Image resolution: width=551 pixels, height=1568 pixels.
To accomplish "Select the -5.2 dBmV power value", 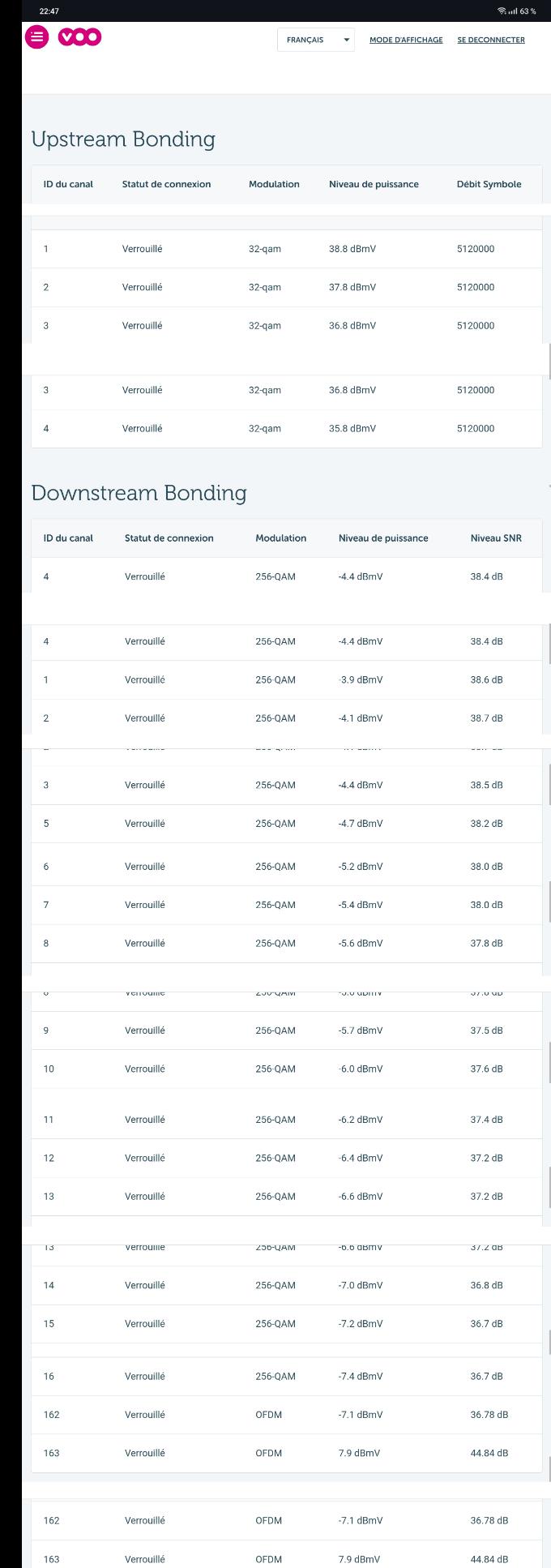I will [361, 866].
